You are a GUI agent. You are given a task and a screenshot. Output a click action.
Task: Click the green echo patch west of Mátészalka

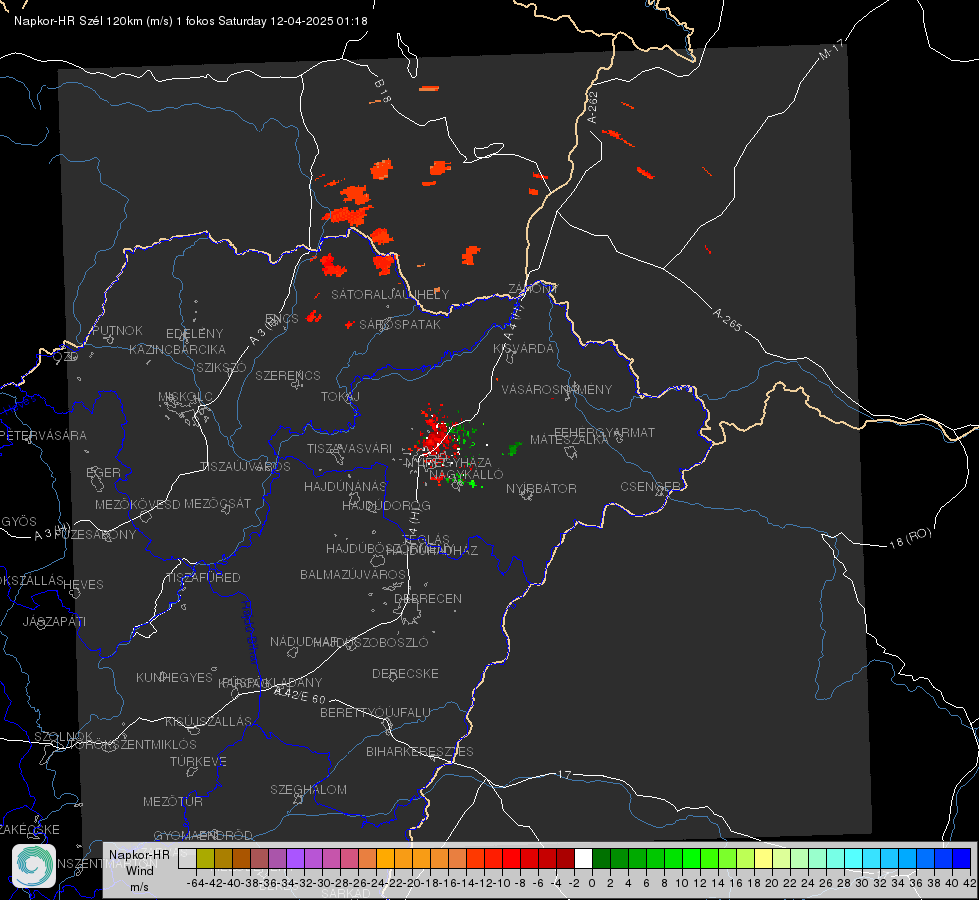click(514, 448)
